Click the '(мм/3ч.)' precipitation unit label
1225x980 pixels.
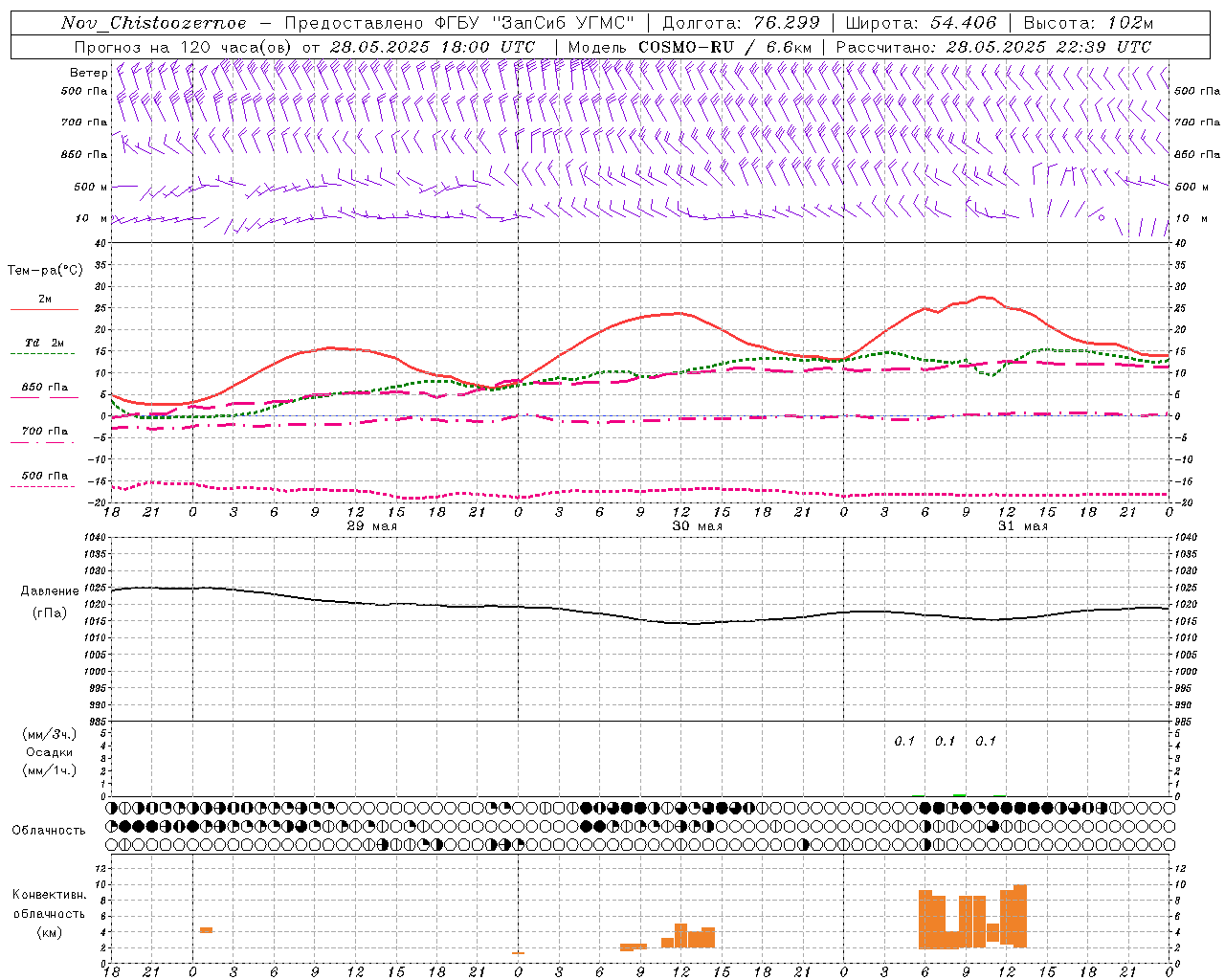click(50, 734)
